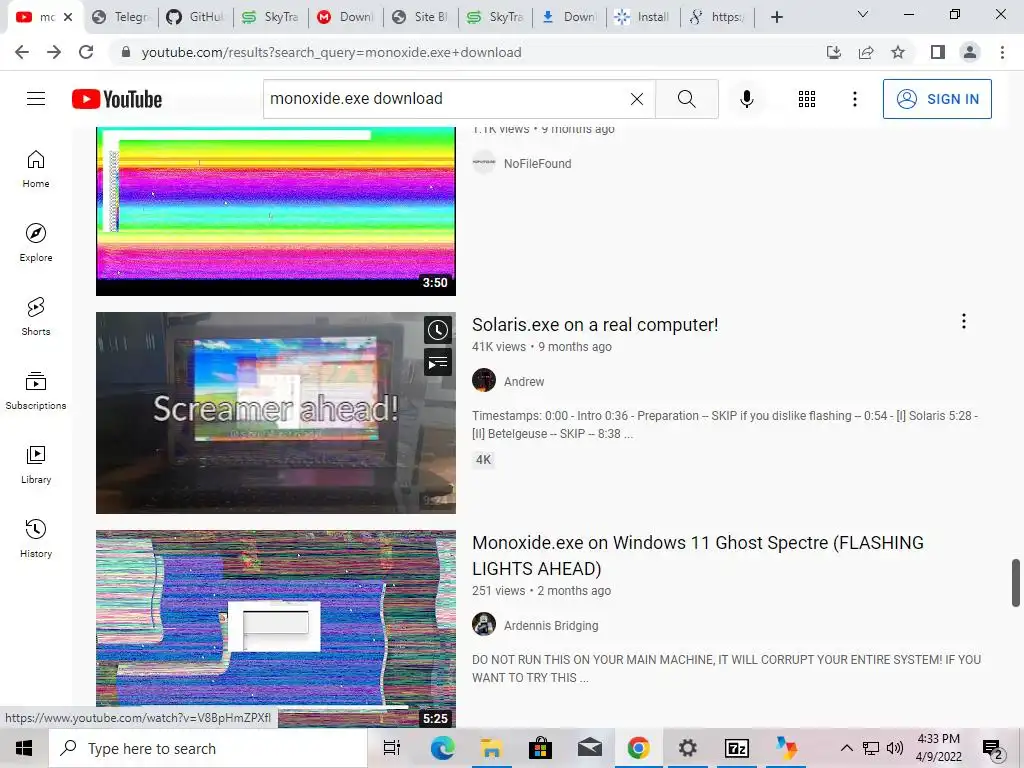
Task: Play the rainbow glitch video thumbnail
Action: (276, 211)
